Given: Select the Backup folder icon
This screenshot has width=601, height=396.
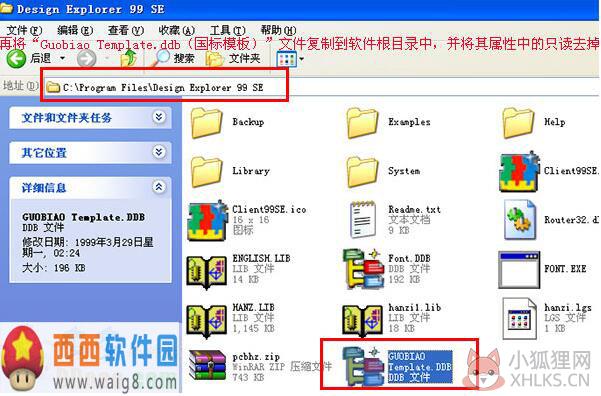Looking at the screenshot, I should tap(207, 123).
